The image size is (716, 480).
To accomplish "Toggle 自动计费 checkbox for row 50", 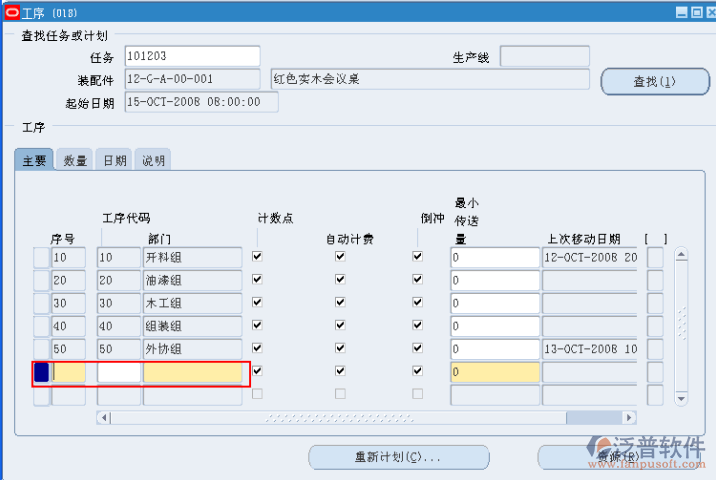I will coord(340,348).
